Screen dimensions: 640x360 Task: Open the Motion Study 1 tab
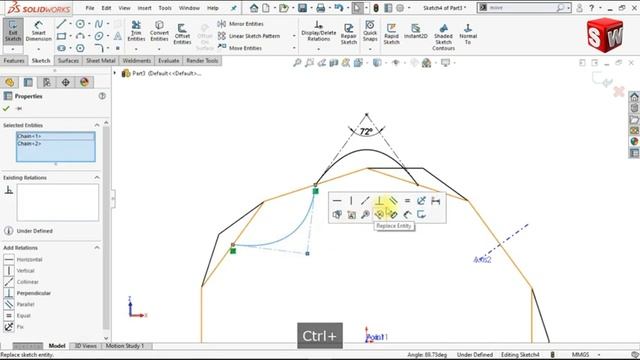click(125, 346)
